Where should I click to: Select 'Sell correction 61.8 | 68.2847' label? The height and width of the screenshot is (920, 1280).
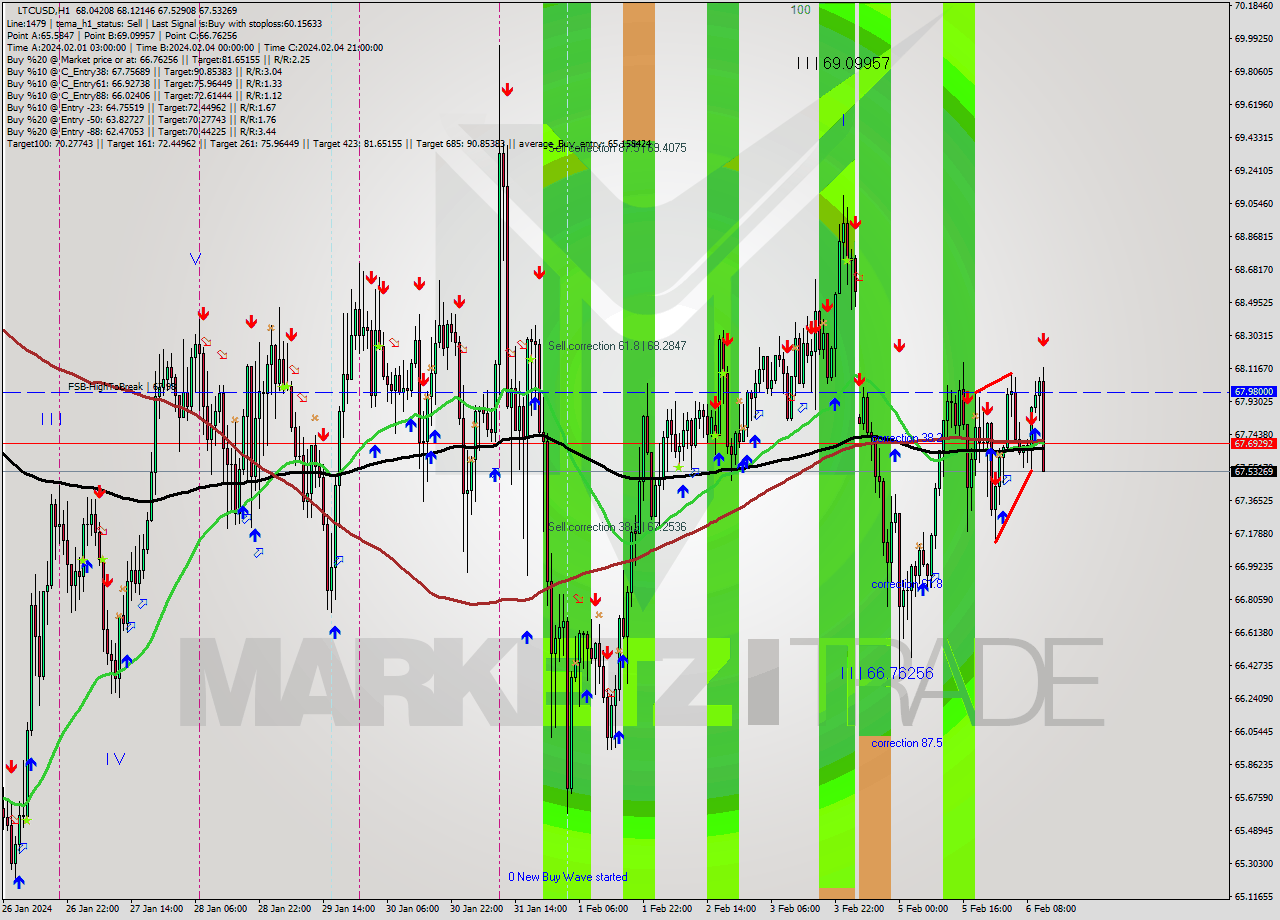[x=617, y=346]
